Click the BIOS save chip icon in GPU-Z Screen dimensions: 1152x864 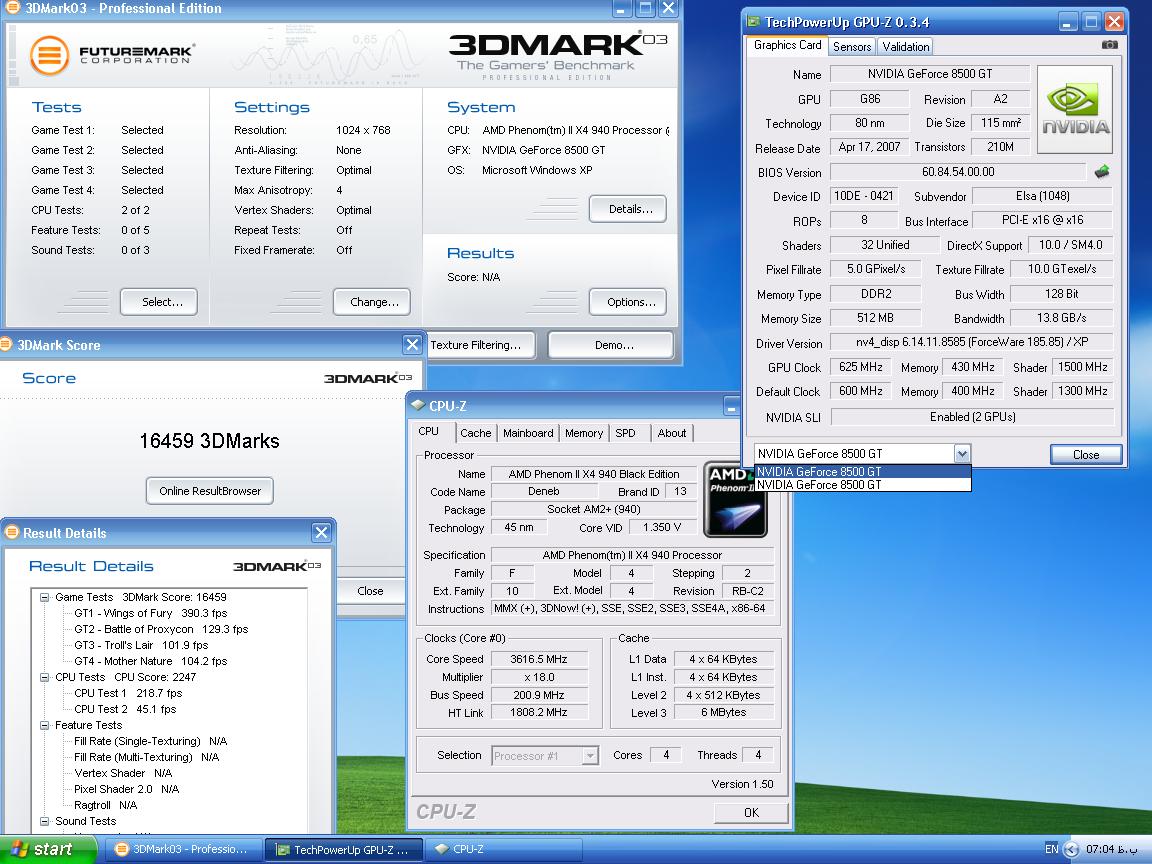click(x=1101, y=172)
